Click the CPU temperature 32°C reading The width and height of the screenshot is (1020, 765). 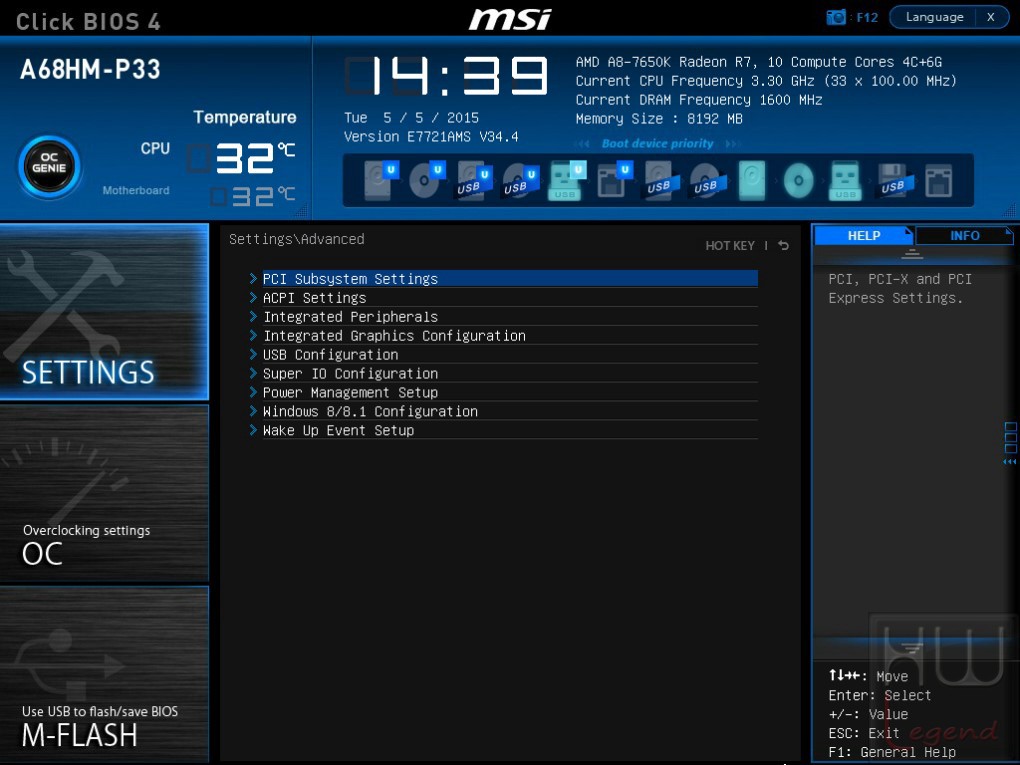242,158
